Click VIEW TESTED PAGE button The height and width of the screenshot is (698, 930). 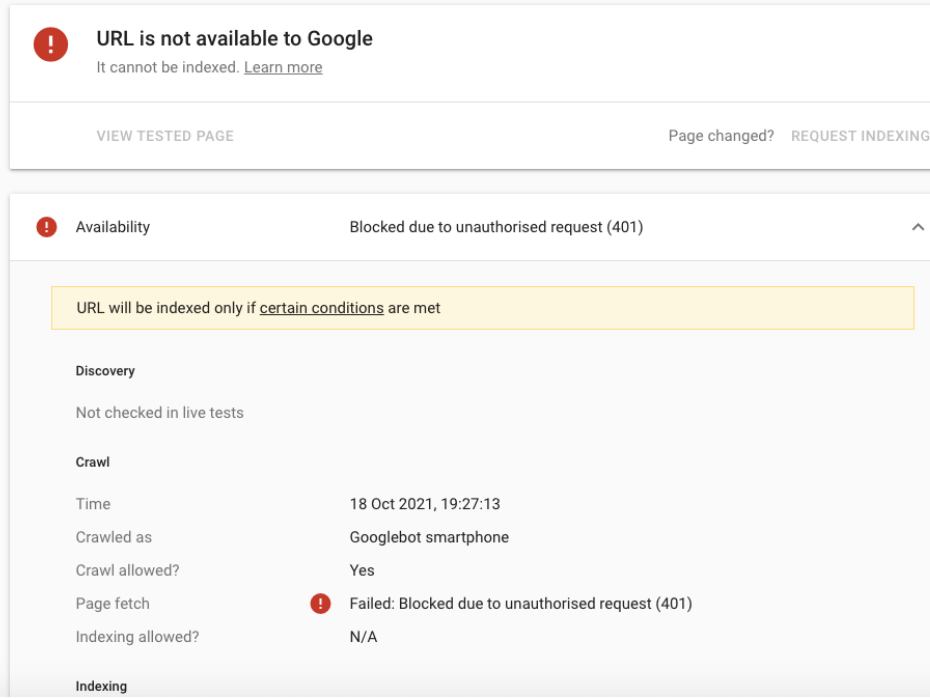[x=165, y=136]
